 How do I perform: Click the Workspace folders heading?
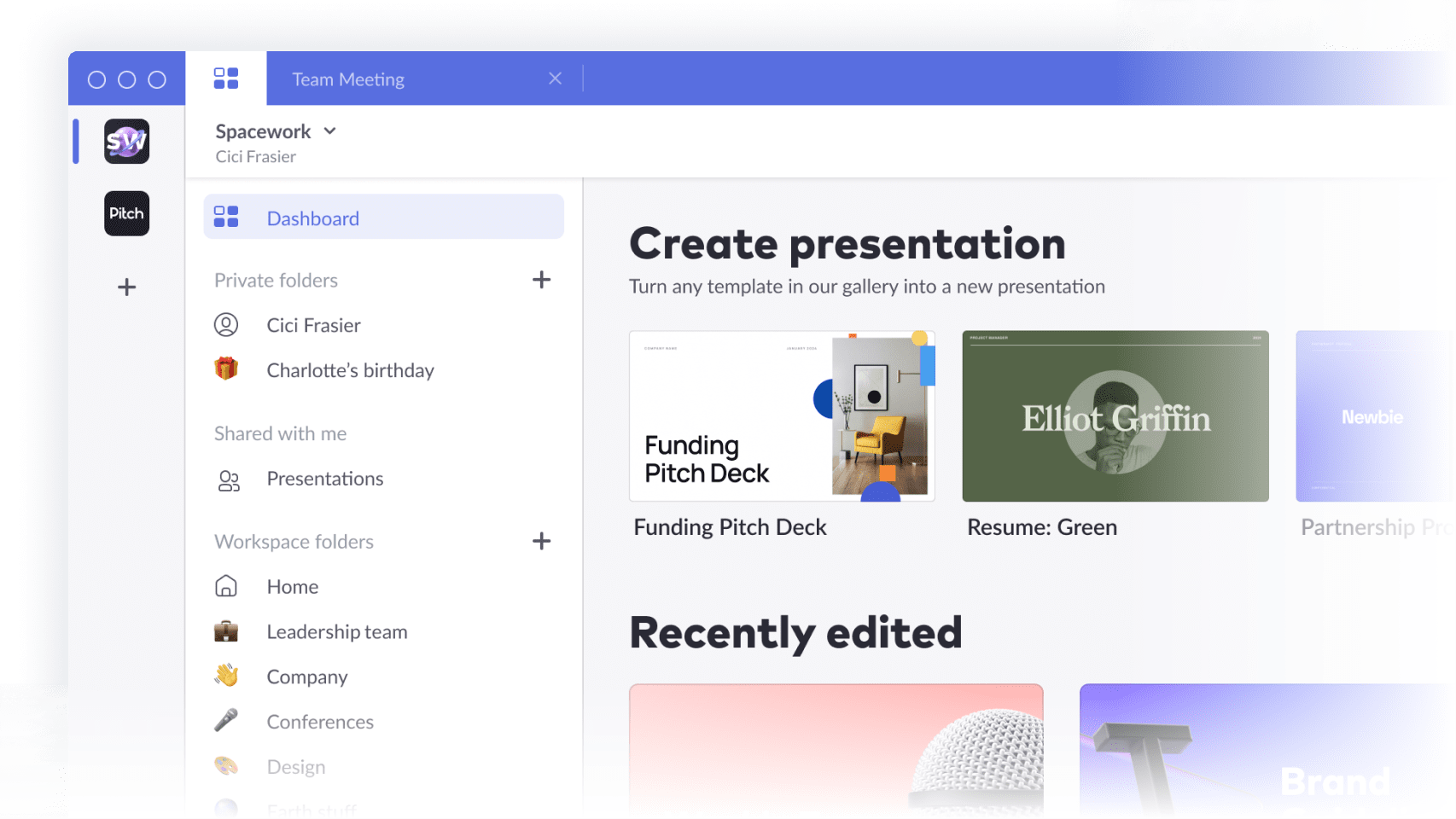294,542
